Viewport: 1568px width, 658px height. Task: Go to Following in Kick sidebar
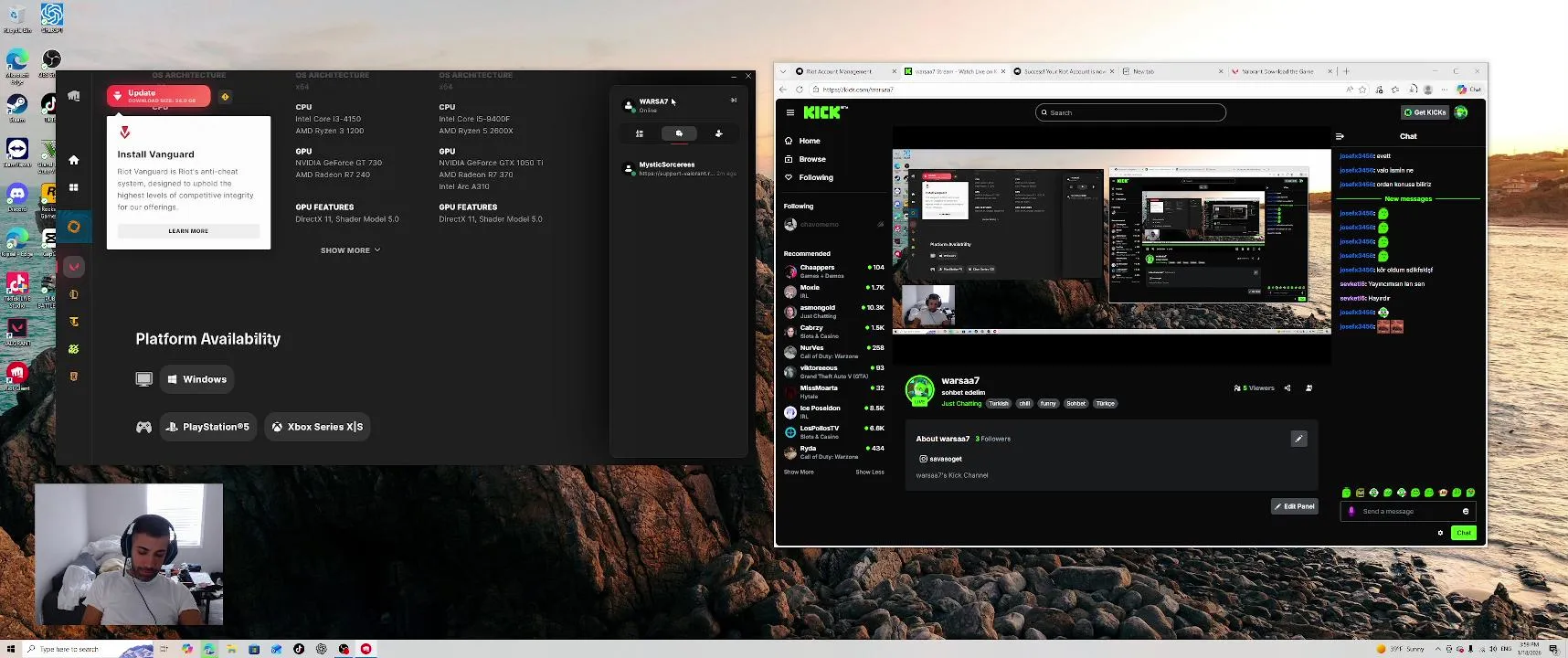tap(810, 177)
